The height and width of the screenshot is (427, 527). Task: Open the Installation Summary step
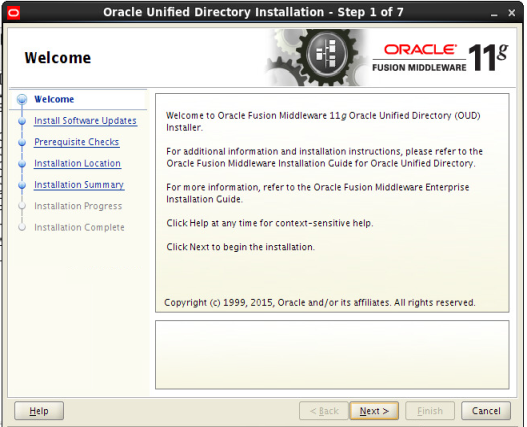coord(79,185)
